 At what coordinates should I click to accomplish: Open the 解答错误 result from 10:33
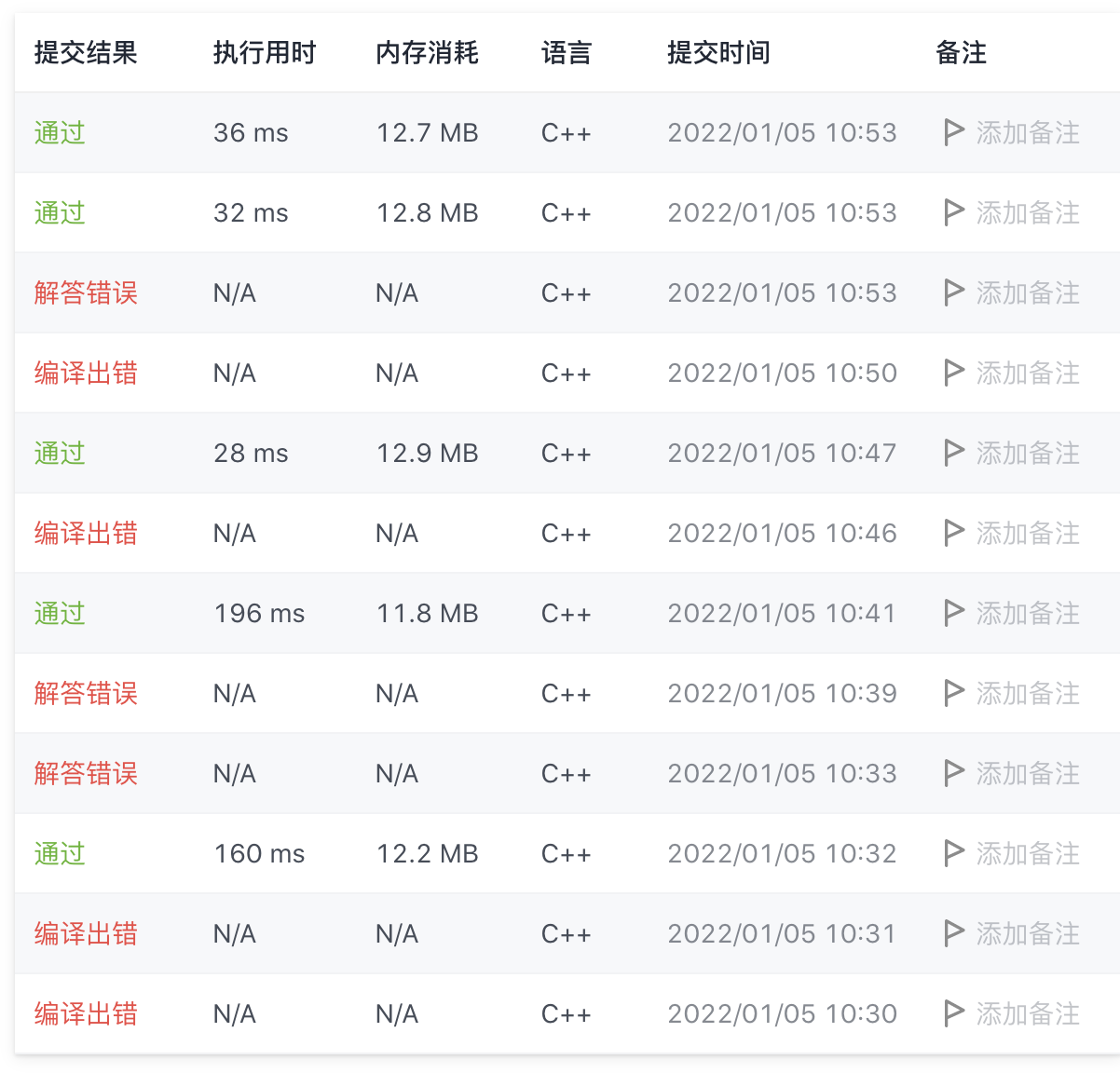pos(86,774)
